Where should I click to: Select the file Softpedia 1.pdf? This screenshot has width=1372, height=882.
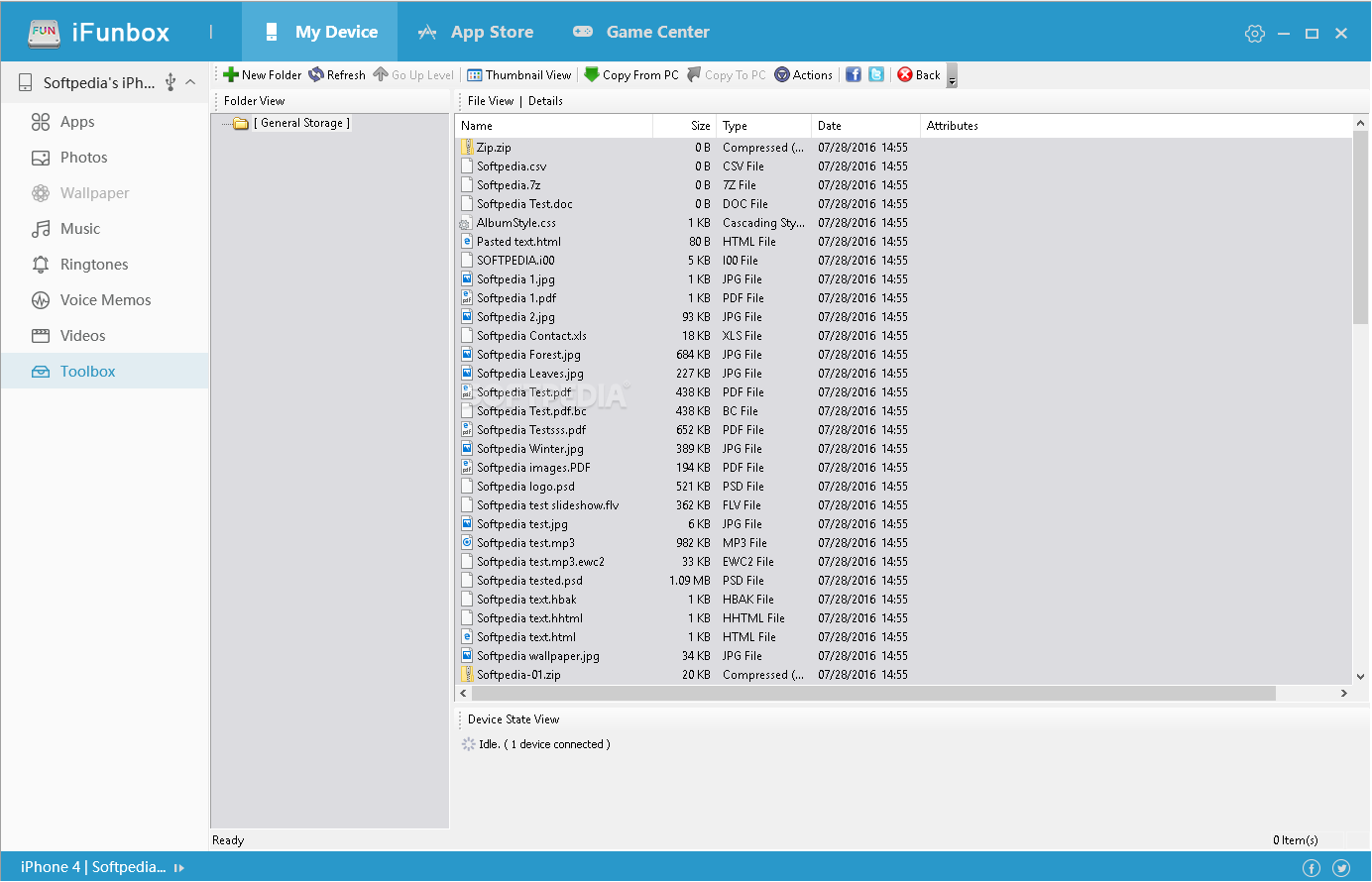tap(516, 298)
